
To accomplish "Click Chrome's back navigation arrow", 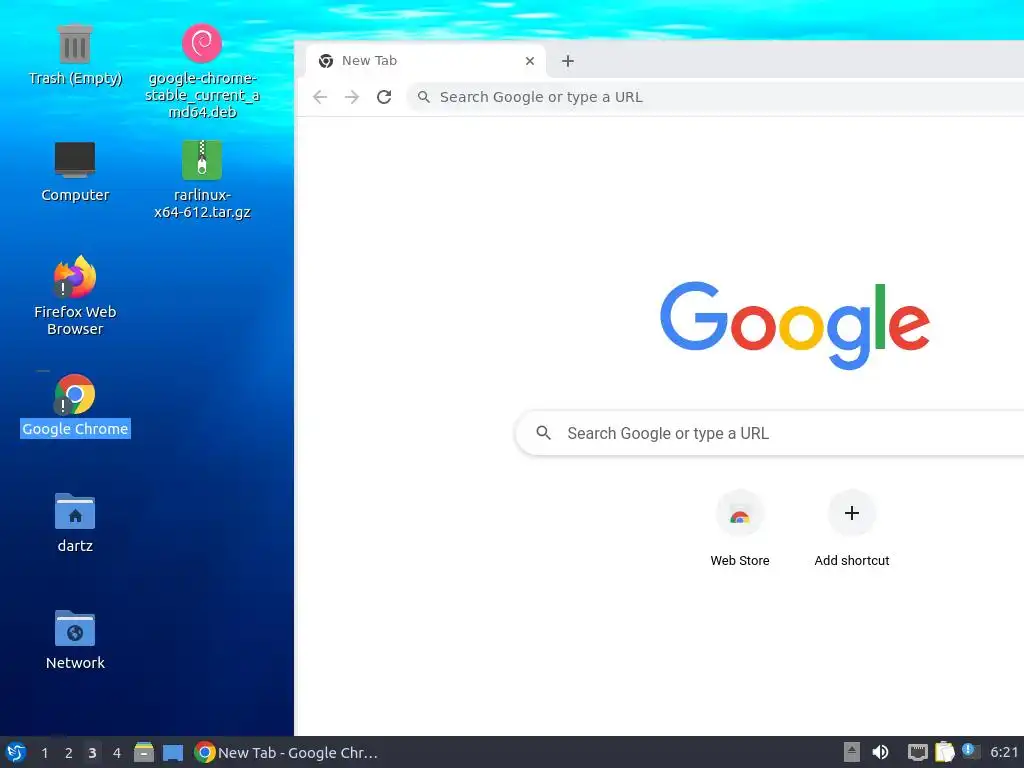I will tap(320, 97).
